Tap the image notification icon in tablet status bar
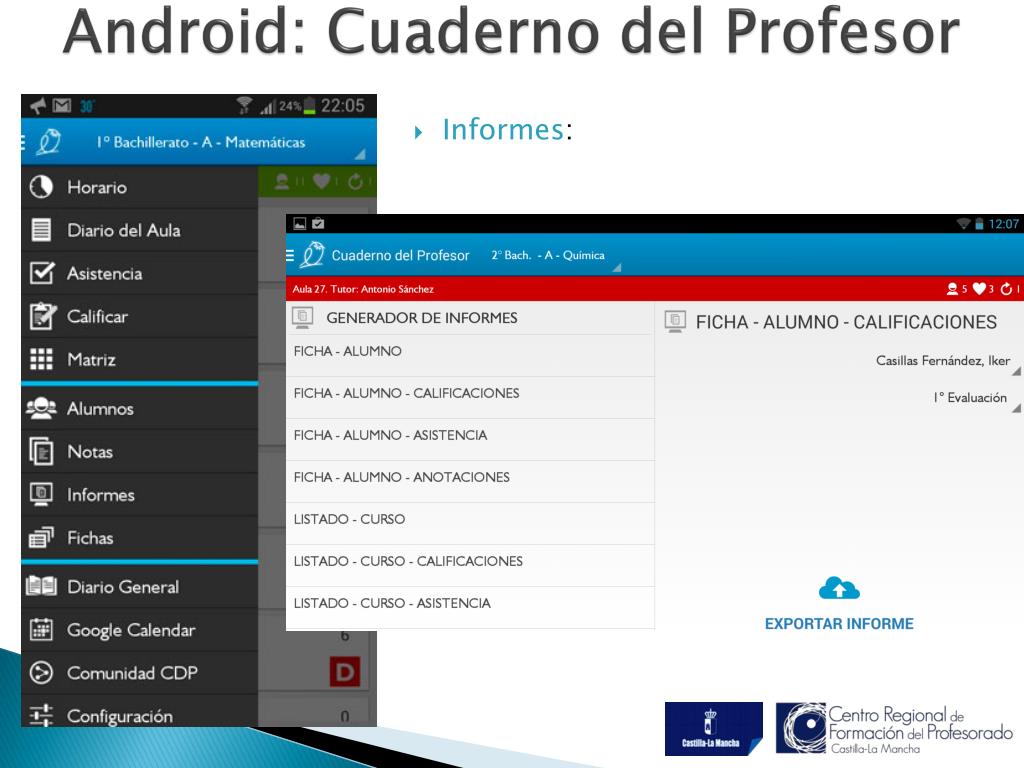 tap(300, 224)
